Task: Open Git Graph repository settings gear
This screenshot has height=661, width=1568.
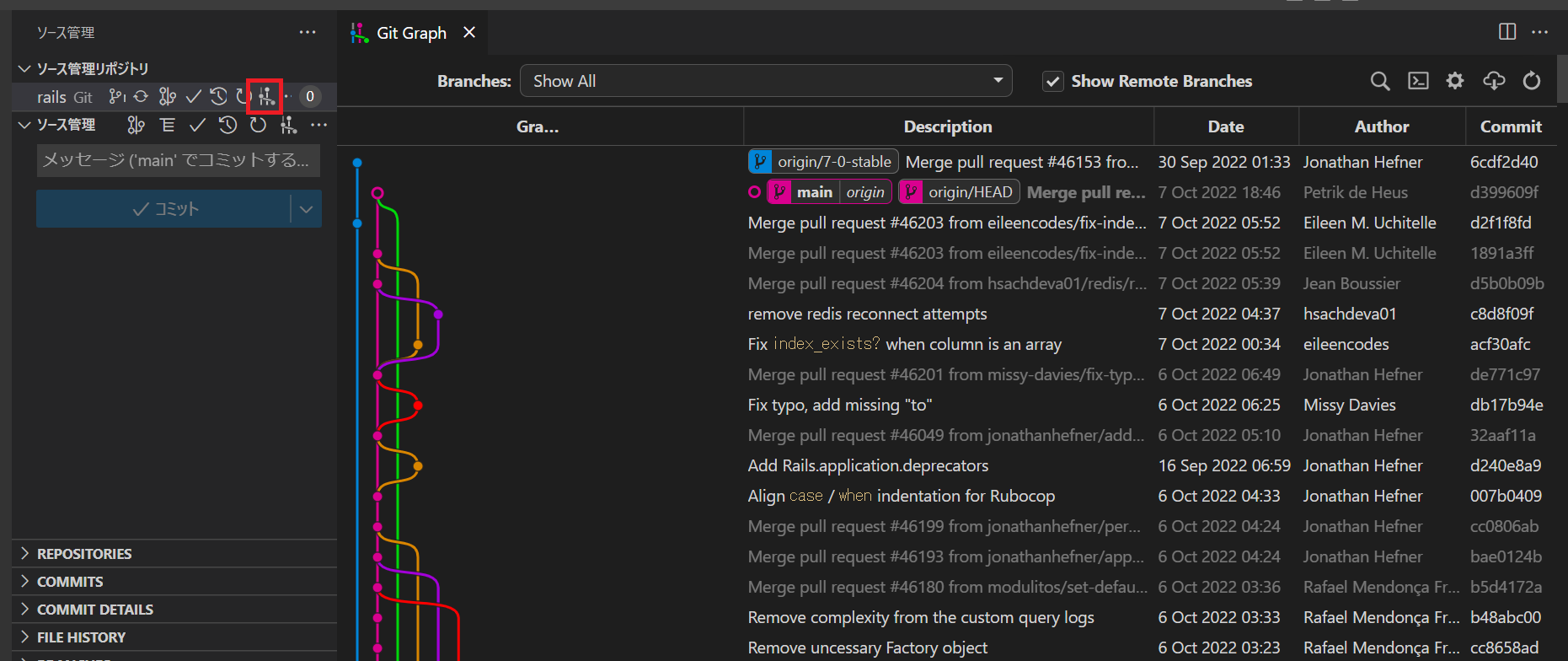Action: (x=1455, y=81)
